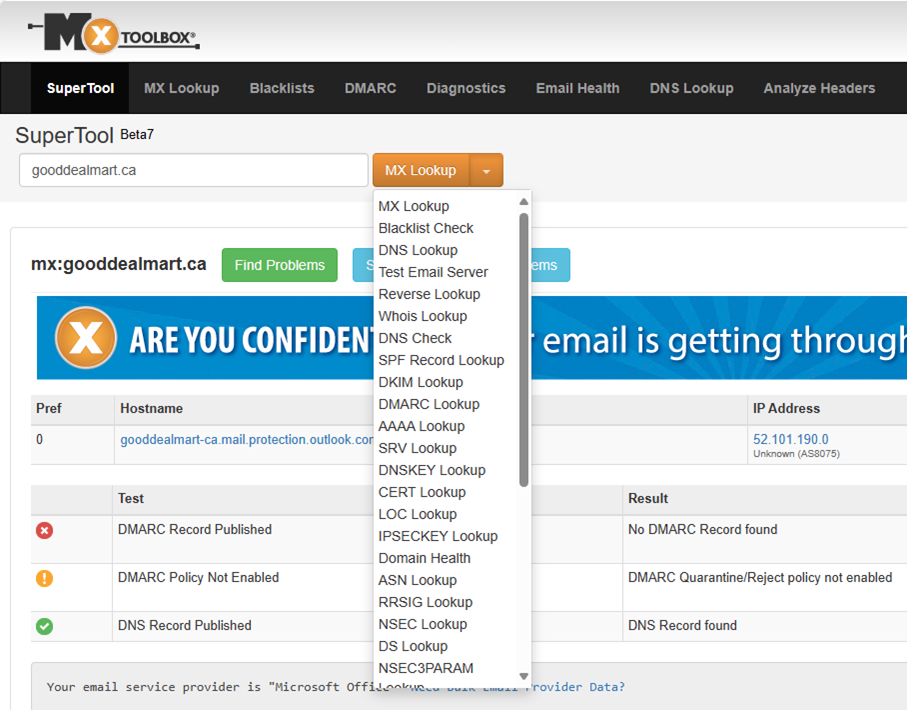Click the green Find Problems button
This screenshot has height=710, width=907.
pyautogui.click(x=279, y=265)
